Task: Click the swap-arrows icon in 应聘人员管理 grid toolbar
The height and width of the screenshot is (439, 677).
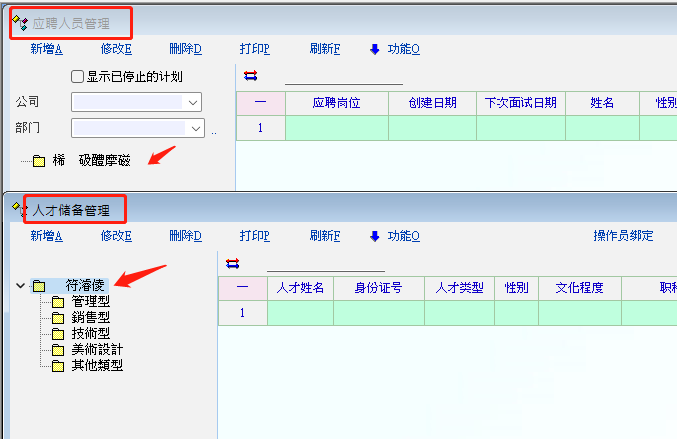Action: (250, 75)
